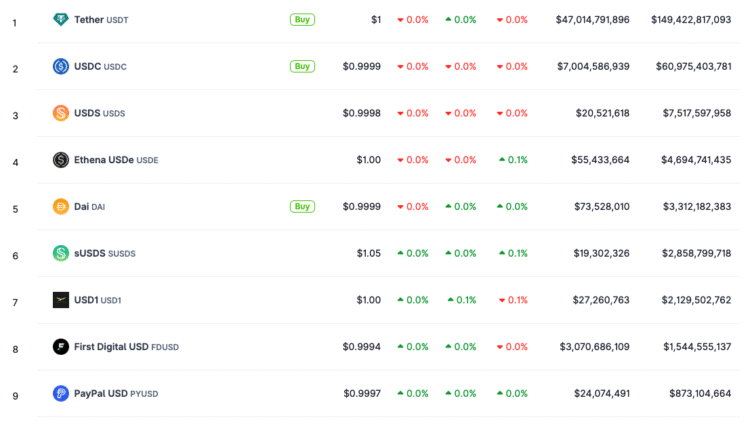This screenshot has height=430, width=750.
Task: Click the Ethena USDe coin logo
Action: click(61, 160)
